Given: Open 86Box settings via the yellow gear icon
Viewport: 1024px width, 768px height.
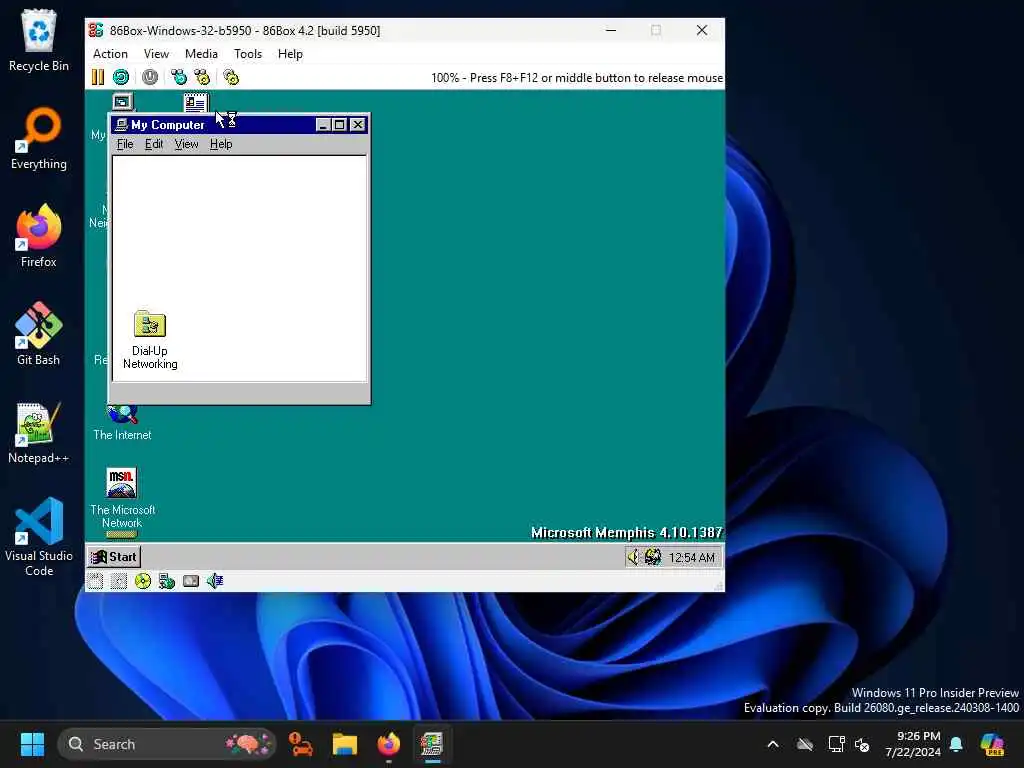Looking at the screenshot, I should point(231,77).
